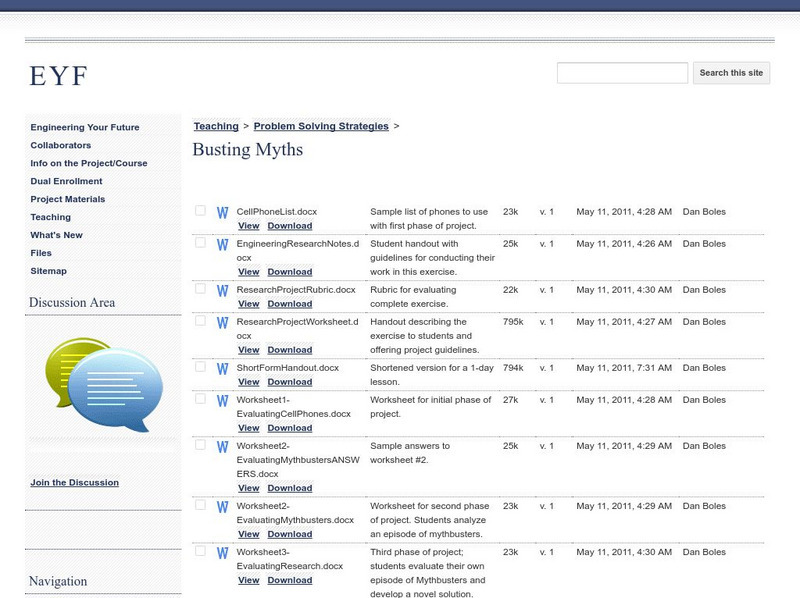
Task: Click Word icon beside Worksheet1-EvaluatingCellPhones.docx
Action: click(x=223, y=401)
